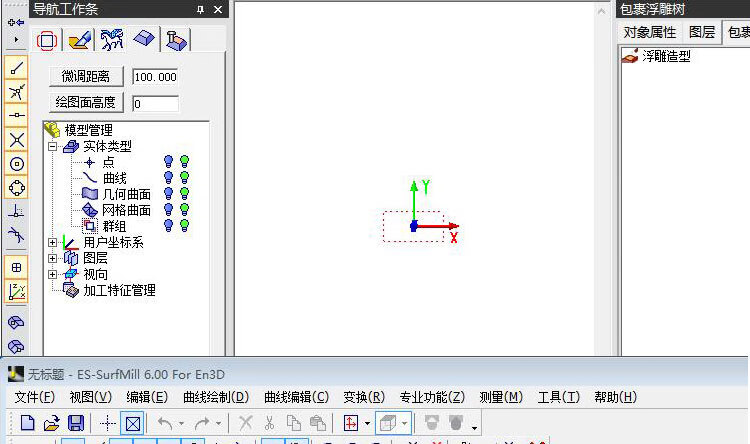Select the intersection snap tool
This screenshot has height=444, width=750.
tap(17, 92)
